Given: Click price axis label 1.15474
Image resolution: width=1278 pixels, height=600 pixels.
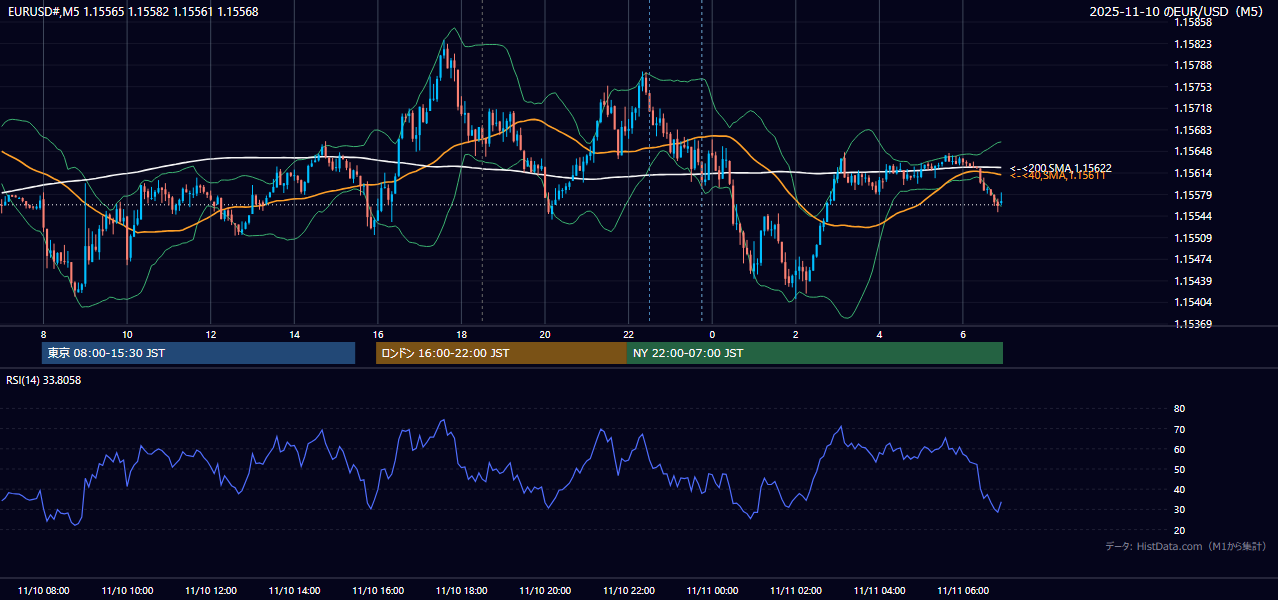Looking at the screenshot, I should [x=1194, y=259].
